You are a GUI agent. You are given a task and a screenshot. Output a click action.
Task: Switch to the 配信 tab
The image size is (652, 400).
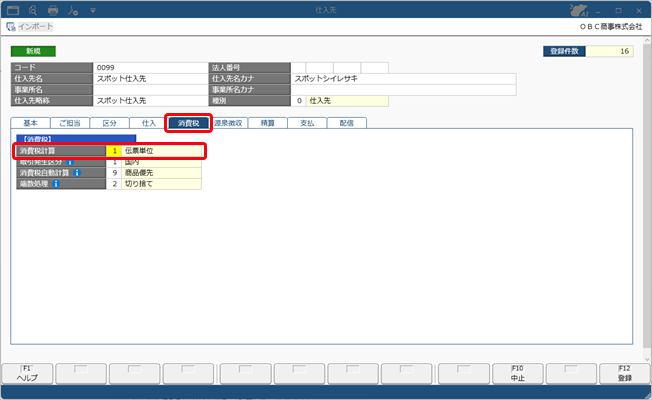pos(346,123)
